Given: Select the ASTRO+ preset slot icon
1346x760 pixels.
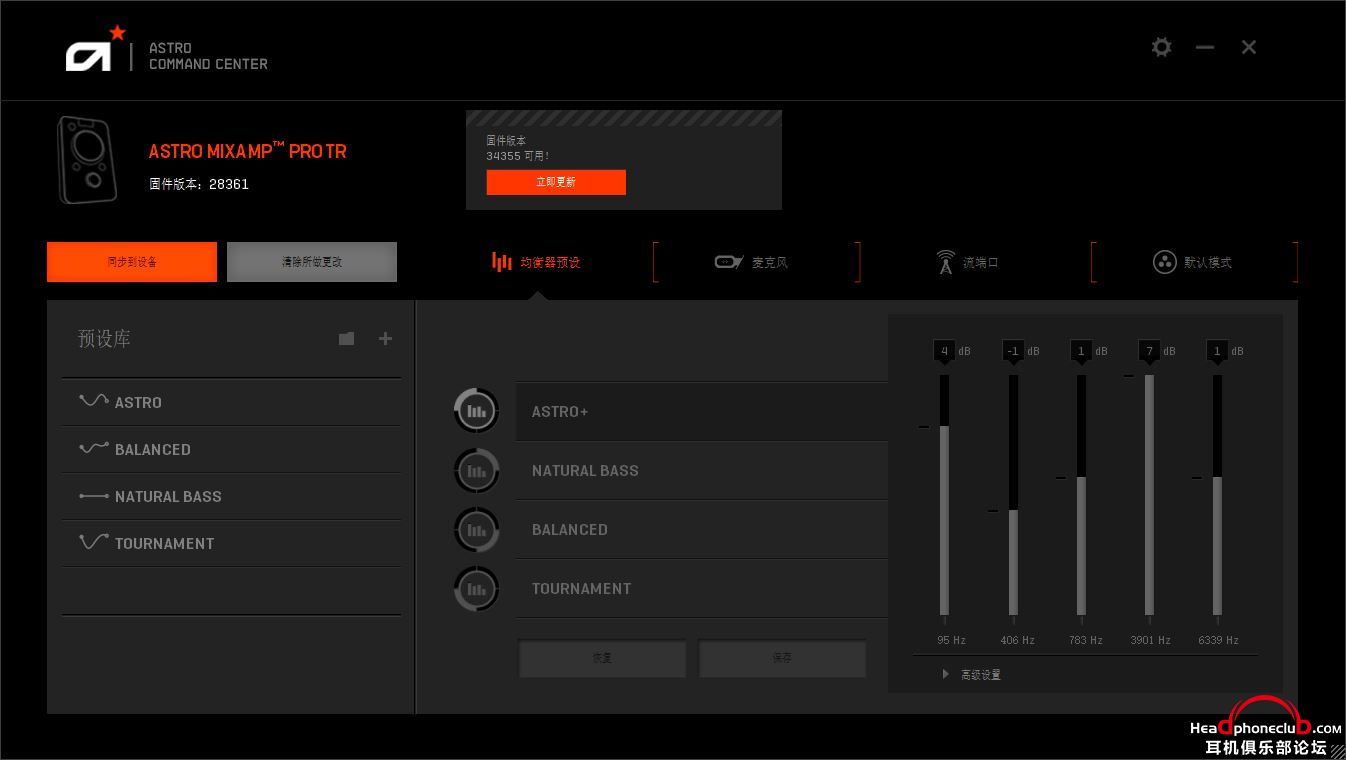Looking at the screenshot, I should point(476,411).
